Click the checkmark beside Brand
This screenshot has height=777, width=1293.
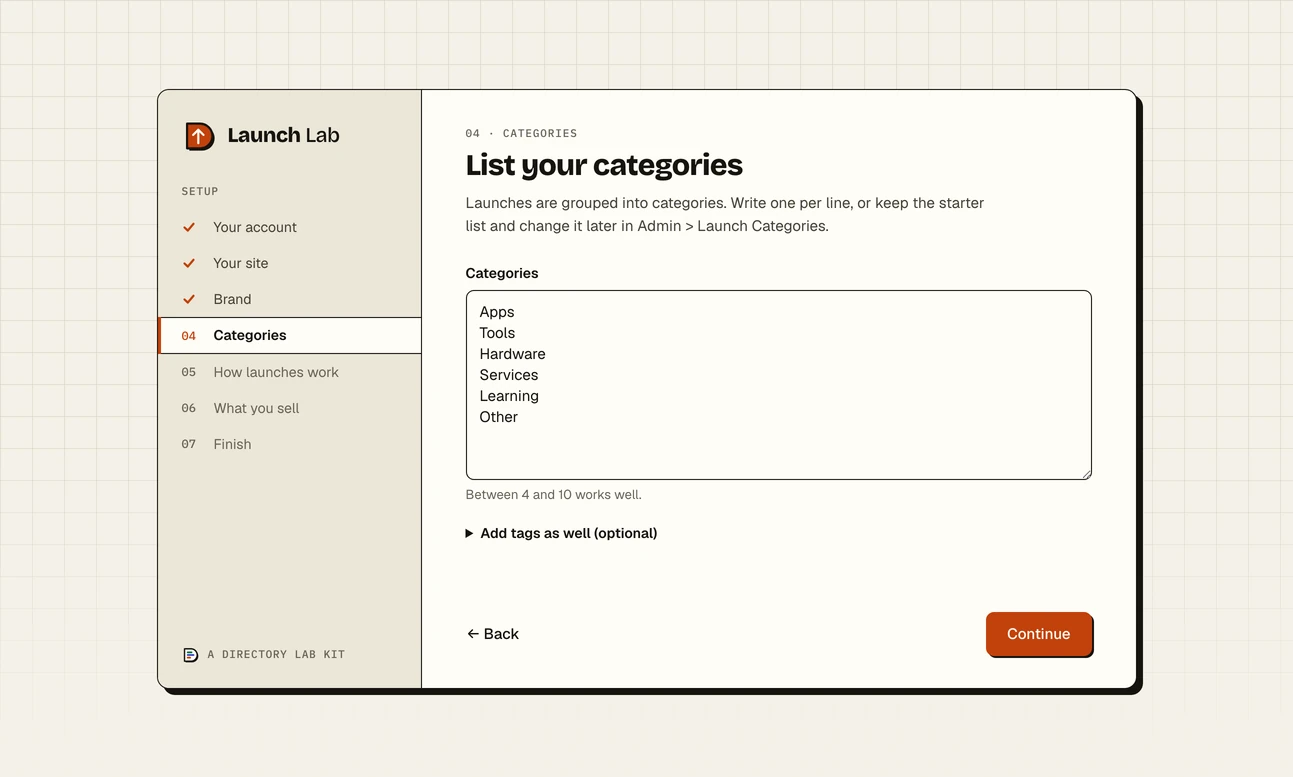tap(189, 299)
